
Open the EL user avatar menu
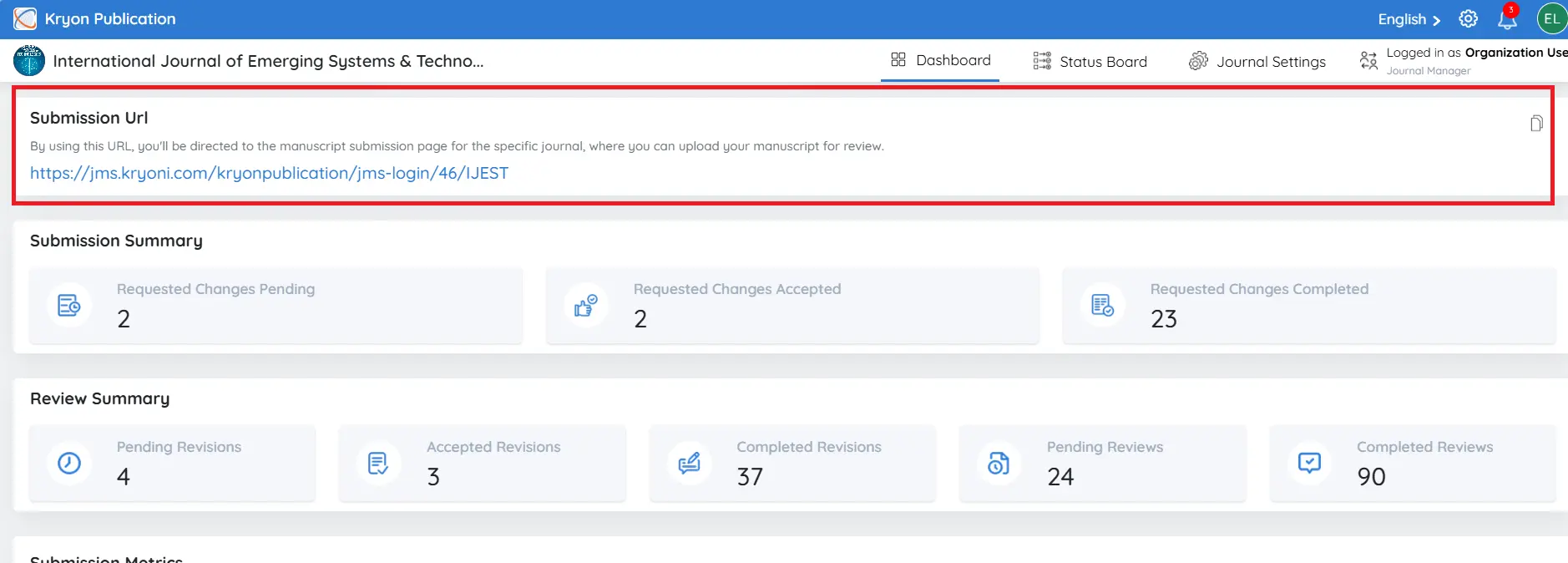pos(1552,18)
